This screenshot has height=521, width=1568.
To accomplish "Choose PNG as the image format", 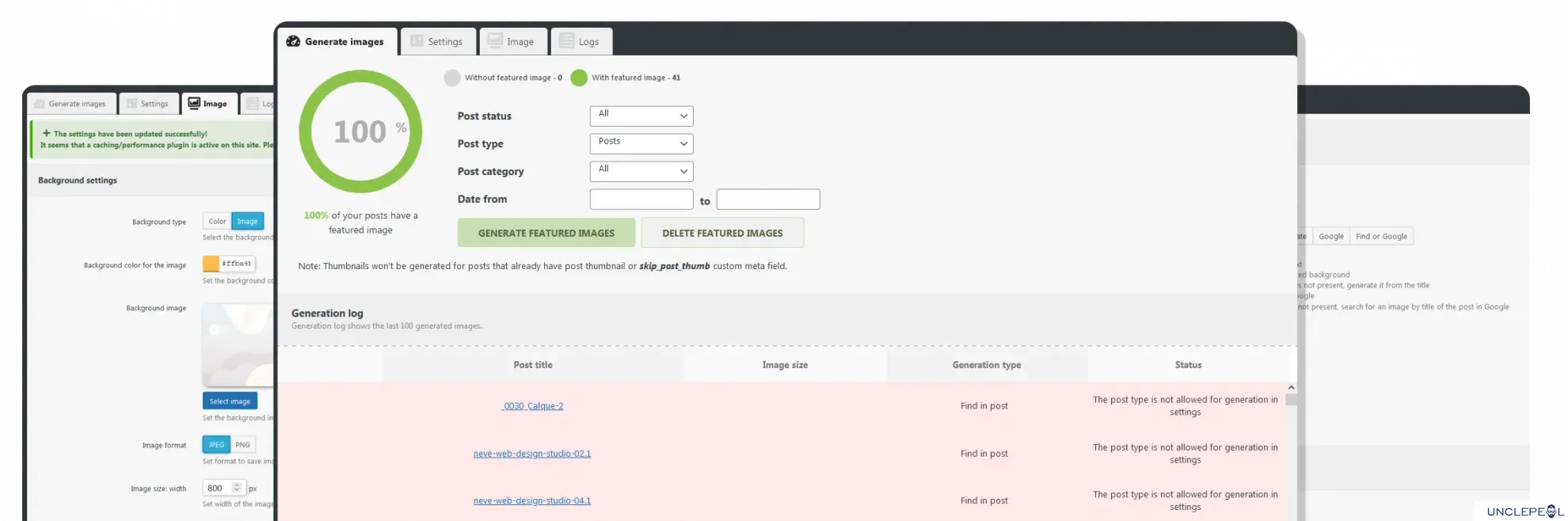I will [242, 445].
